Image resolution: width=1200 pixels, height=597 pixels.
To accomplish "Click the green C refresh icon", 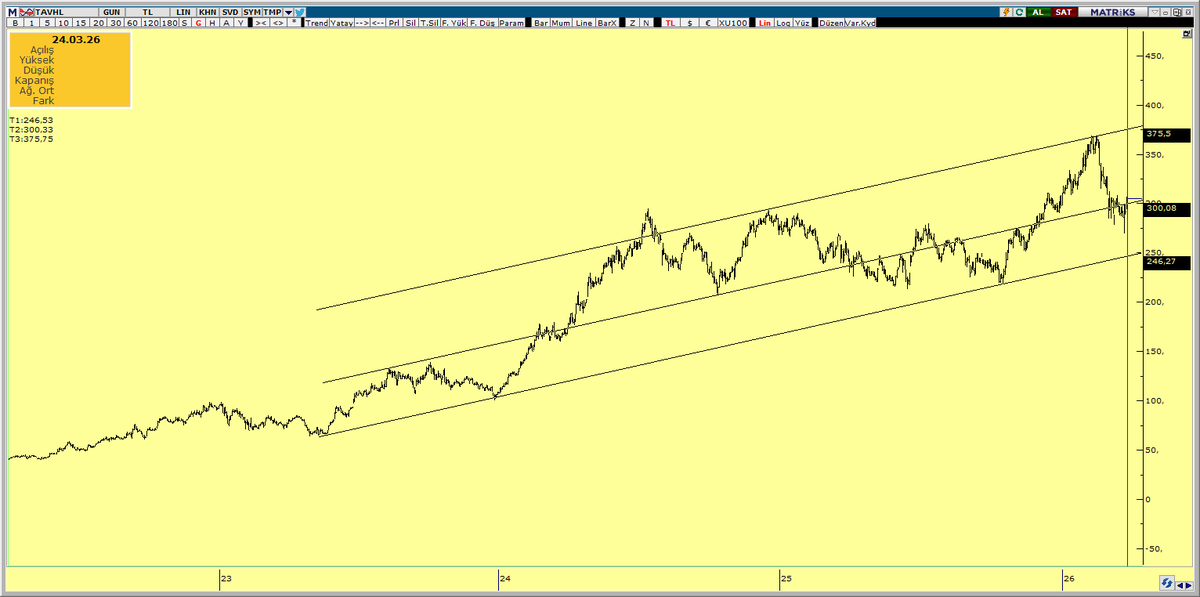I will (1019, 12).
